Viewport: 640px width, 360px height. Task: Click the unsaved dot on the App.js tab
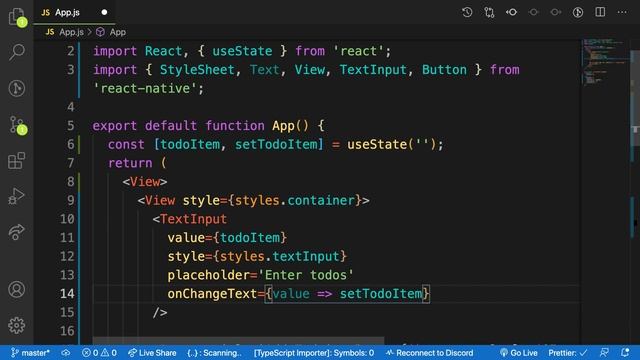pyautogui.click(x=104, y=12)
